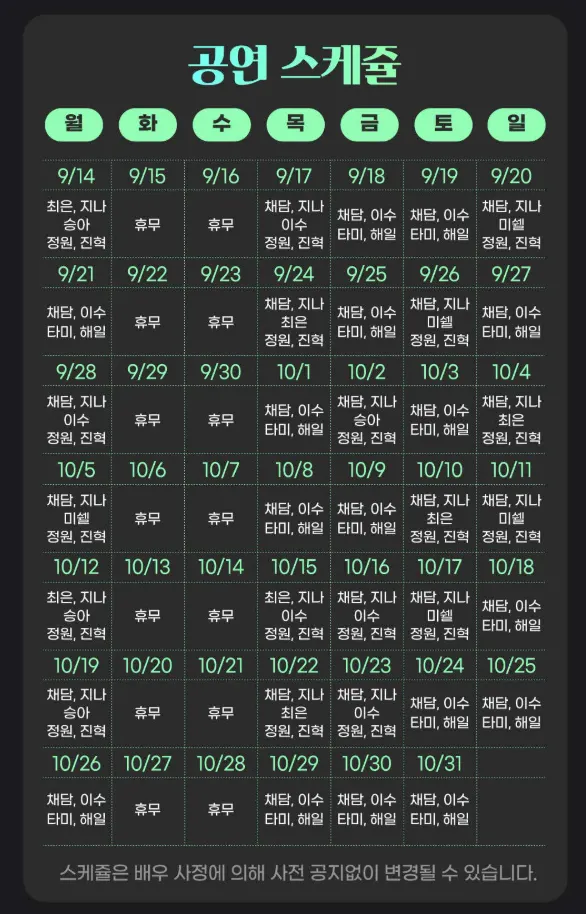Click the 9/27 date label

coord(511,273)
